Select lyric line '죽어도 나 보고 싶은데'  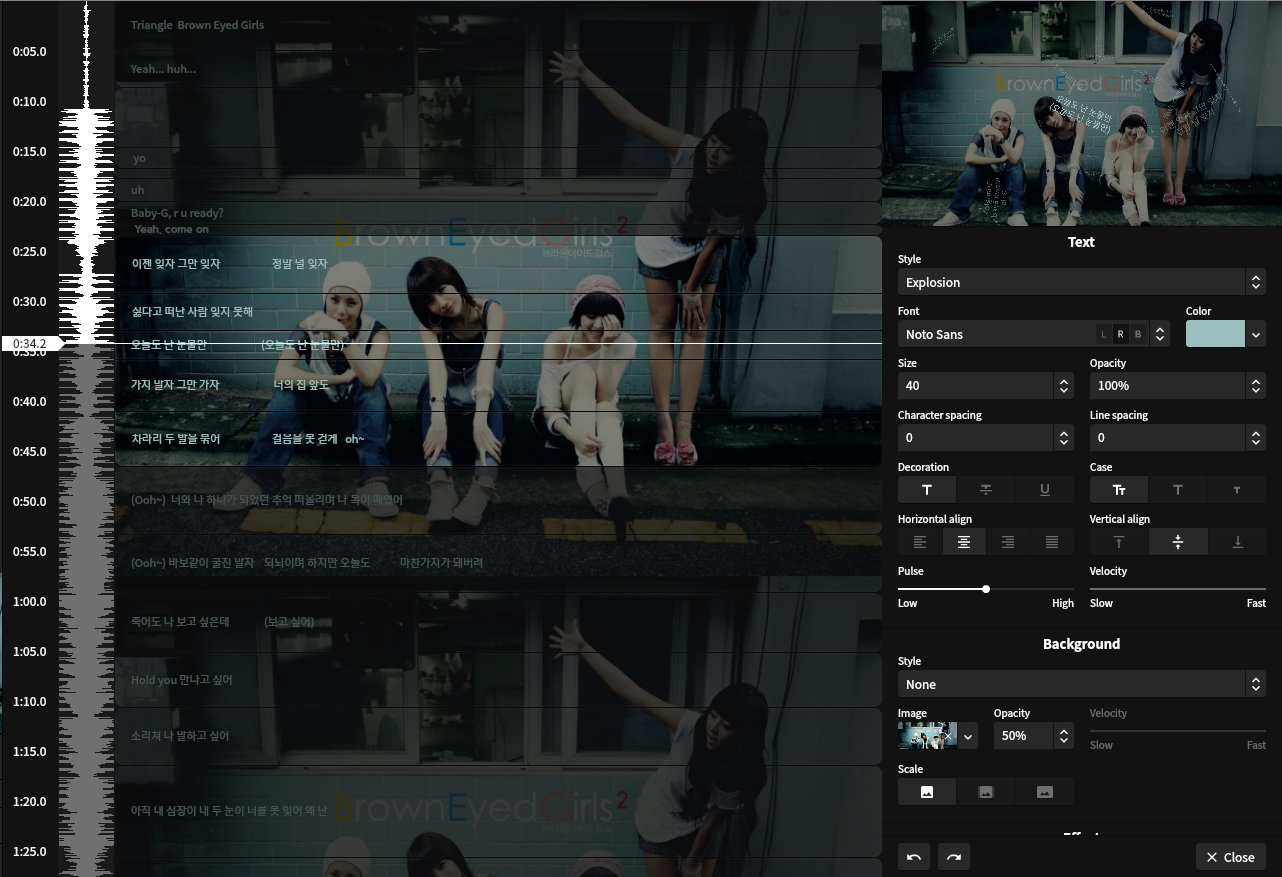pyautogui.click(x=180, y=622)
